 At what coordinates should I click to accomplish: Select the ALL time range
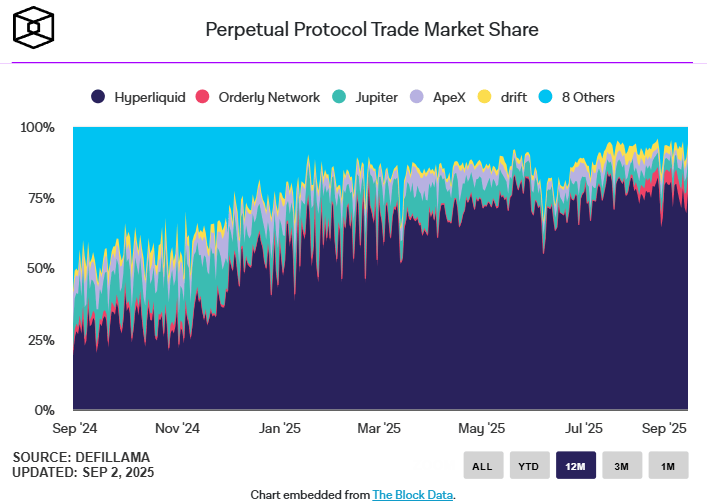coord(483,465)
